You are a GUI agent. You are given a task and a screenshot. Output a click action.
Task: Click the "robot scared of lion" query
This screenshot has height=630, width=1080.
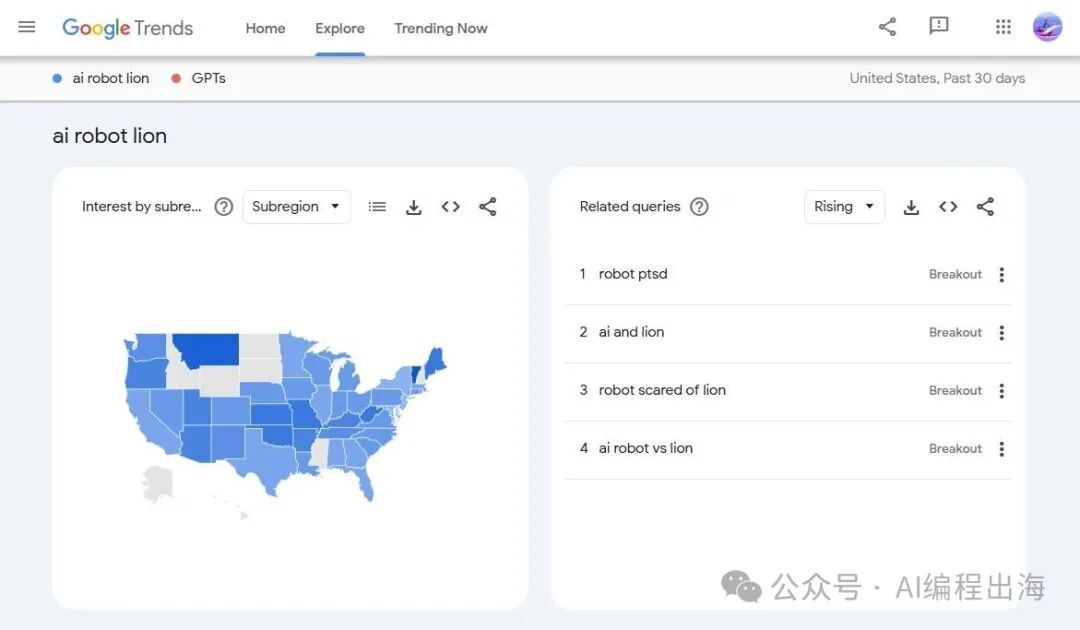pos(662,390)
